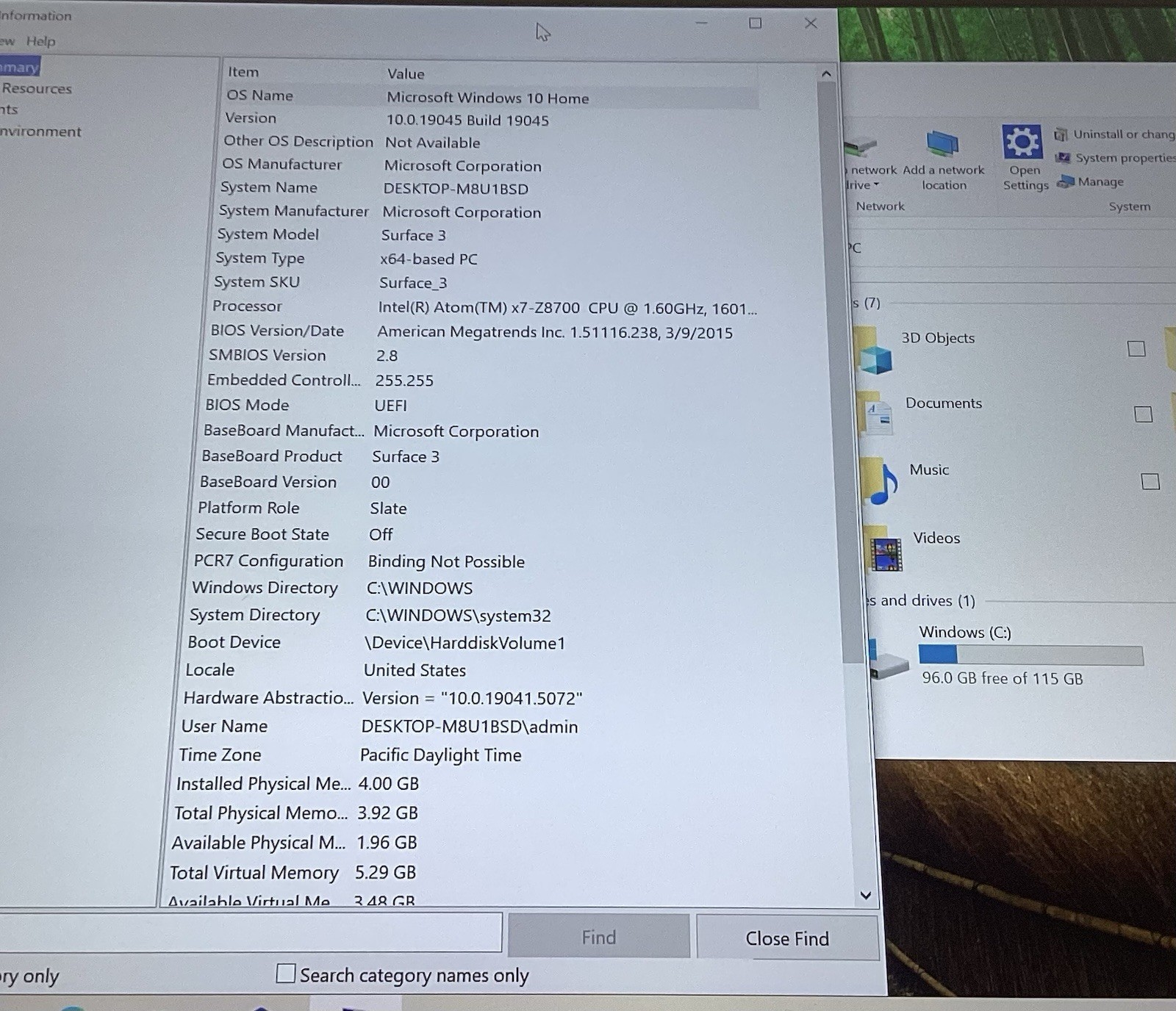Click the Item column header
Viewport: 1176px width, 1011px height.
coord(243,72)
